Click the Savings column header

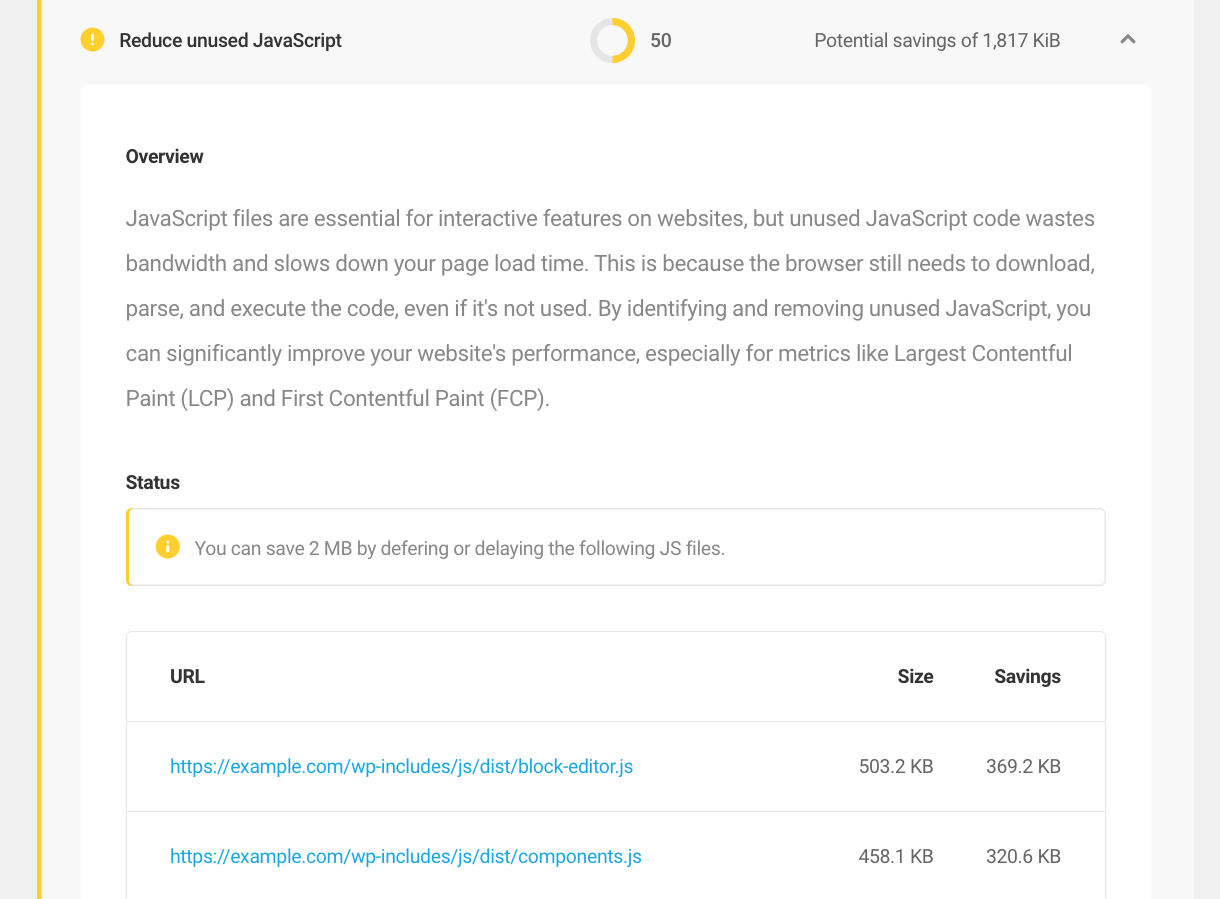(x=1027, y=677)
